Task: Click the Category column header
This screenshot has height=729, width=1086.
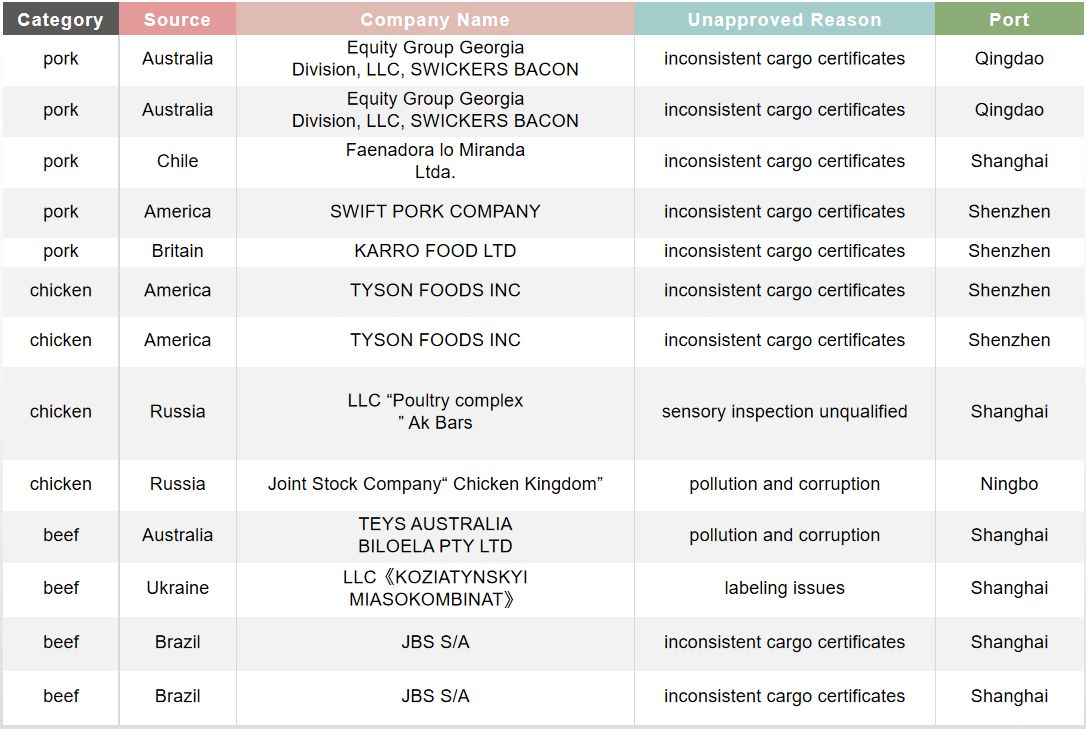Action: pos(60,19)
